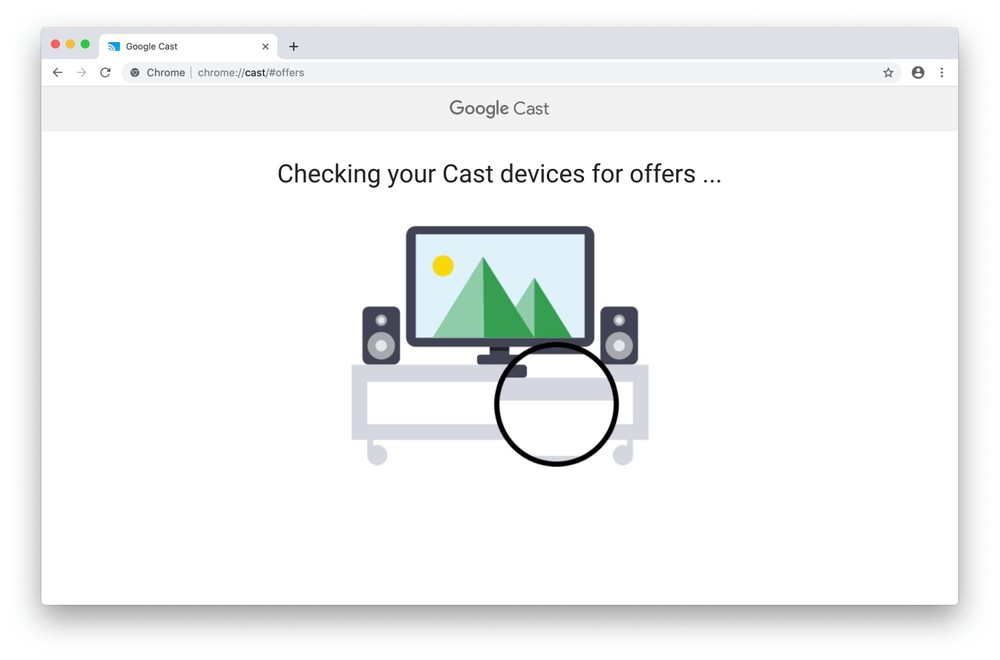This screenshot has height=660, width=1000.
Task: Reload the Google Cast page
Action: click(105, 73)
